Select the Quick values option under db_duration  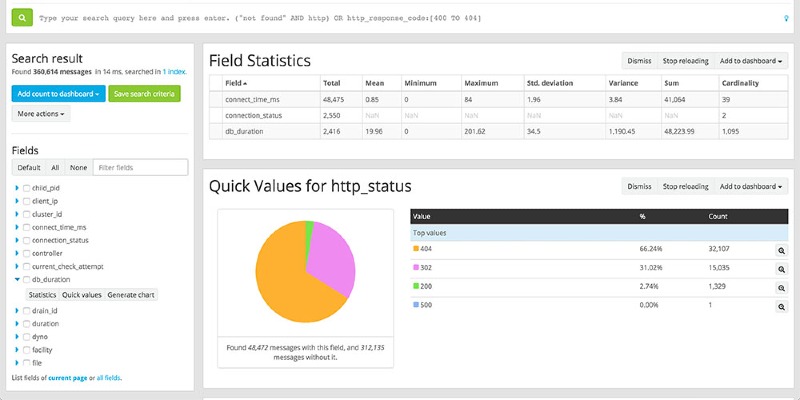pos(82,295)
